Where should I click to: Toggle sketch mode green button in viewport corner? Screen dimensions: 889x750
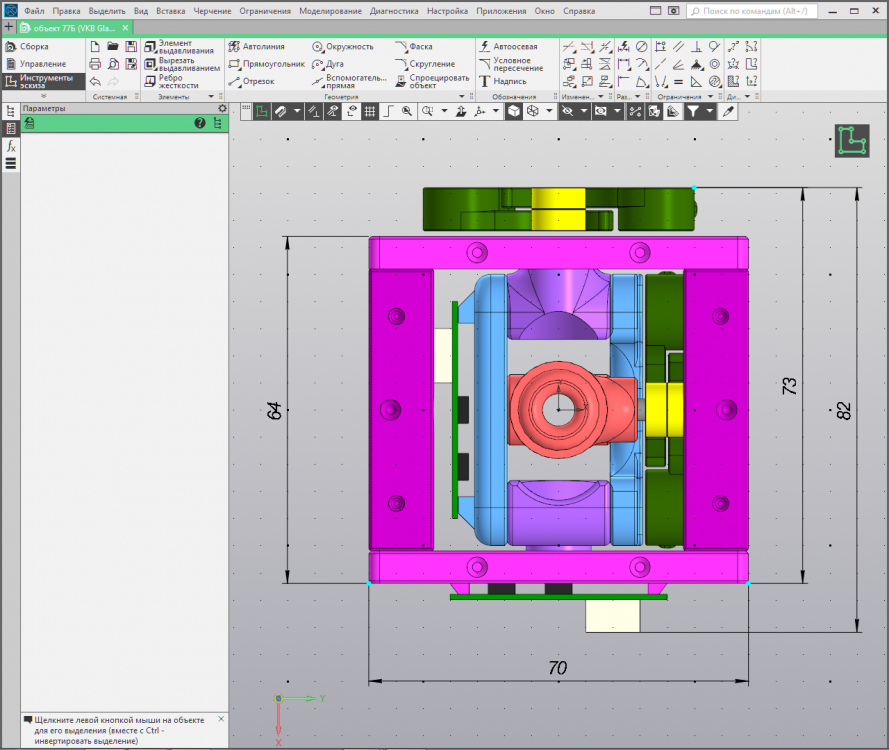(852, 141)
